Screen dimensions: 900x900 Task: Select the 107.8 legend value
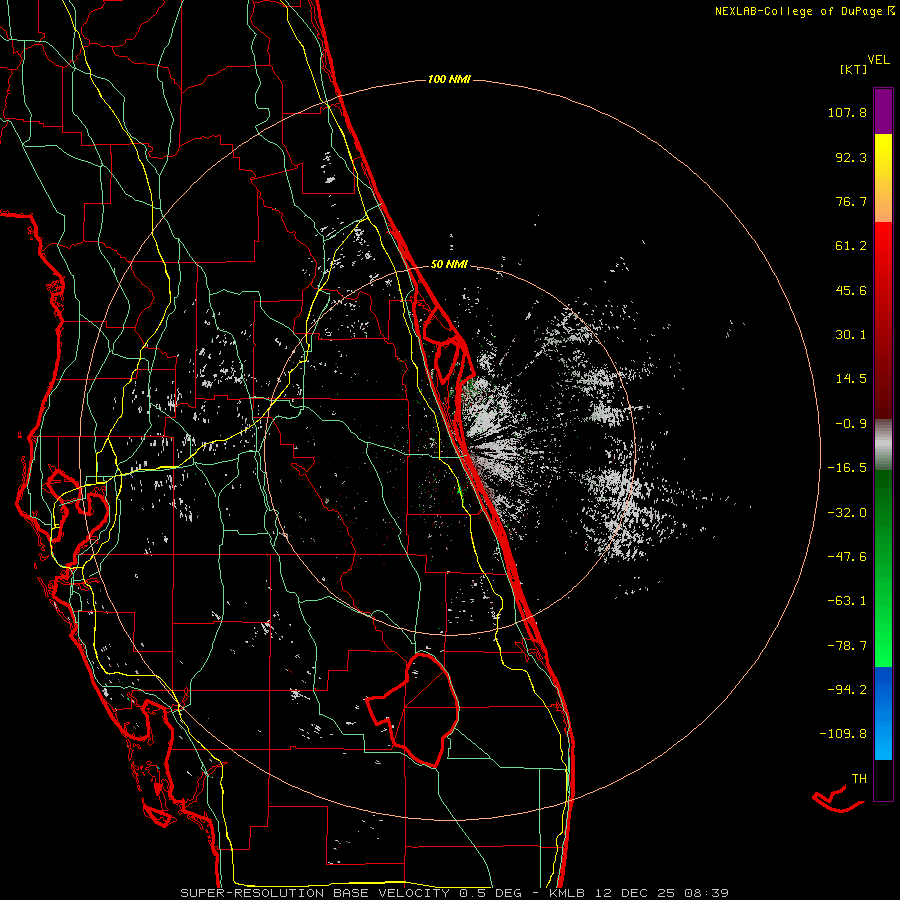pyautogui.click(x=847, y=112)
